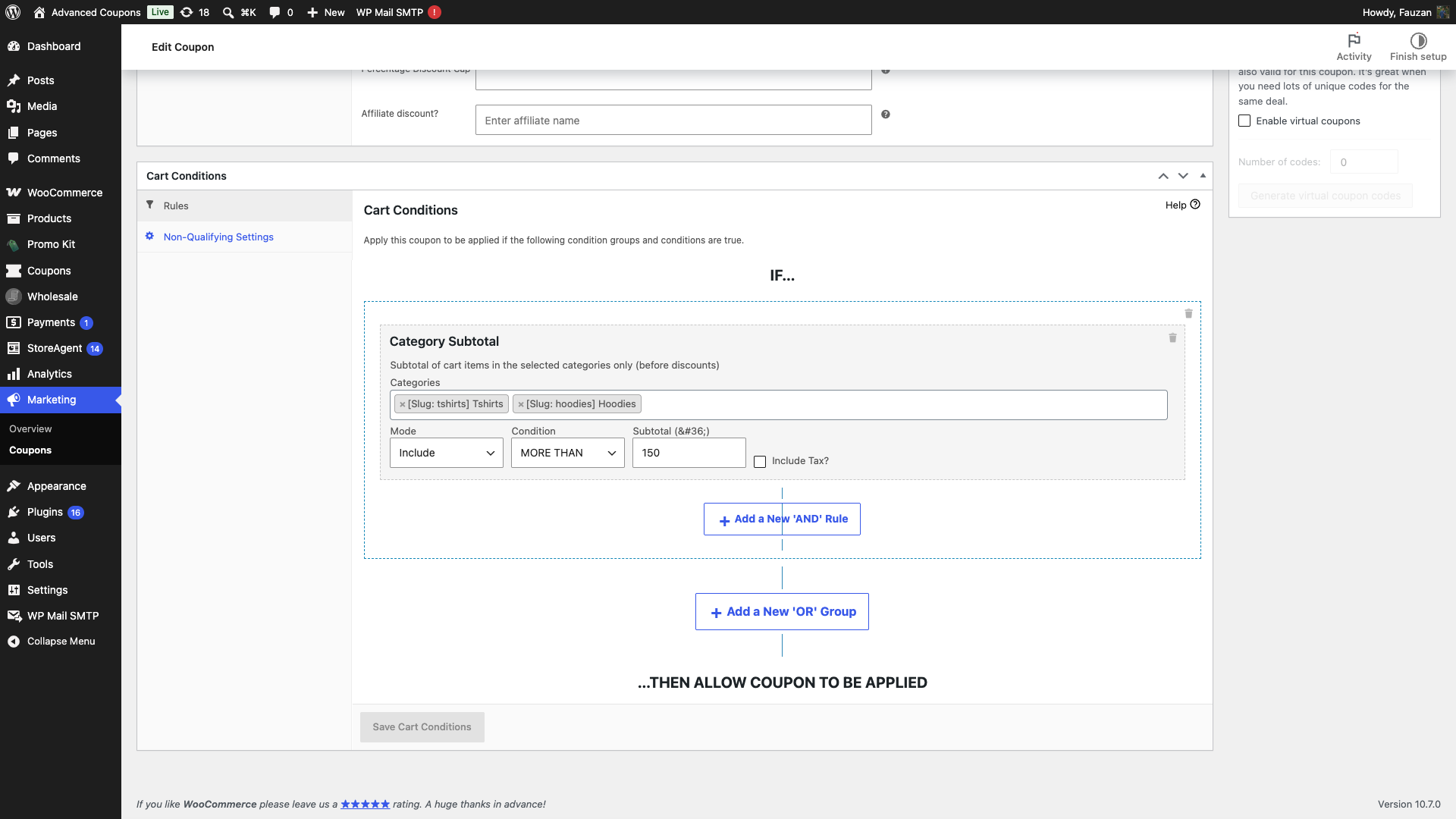Click the Subtotal amount field
Viewport: 1456px width, 819px height.
coord(689,453)
